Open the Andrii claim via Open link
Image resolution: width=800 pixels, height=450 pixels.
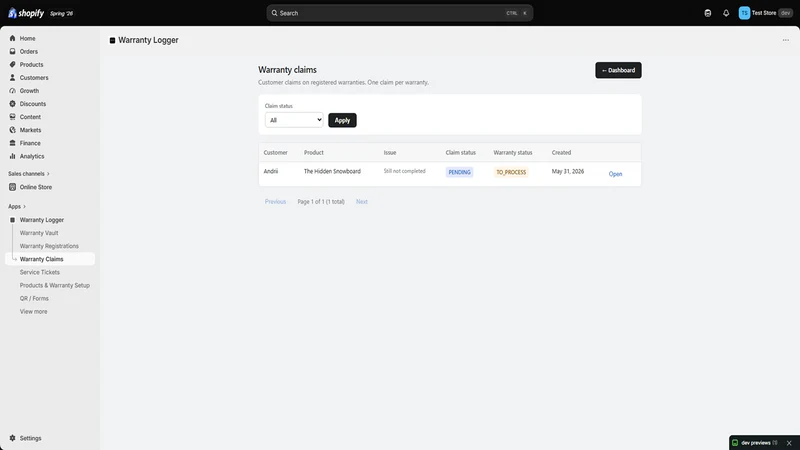click(615, 174)
